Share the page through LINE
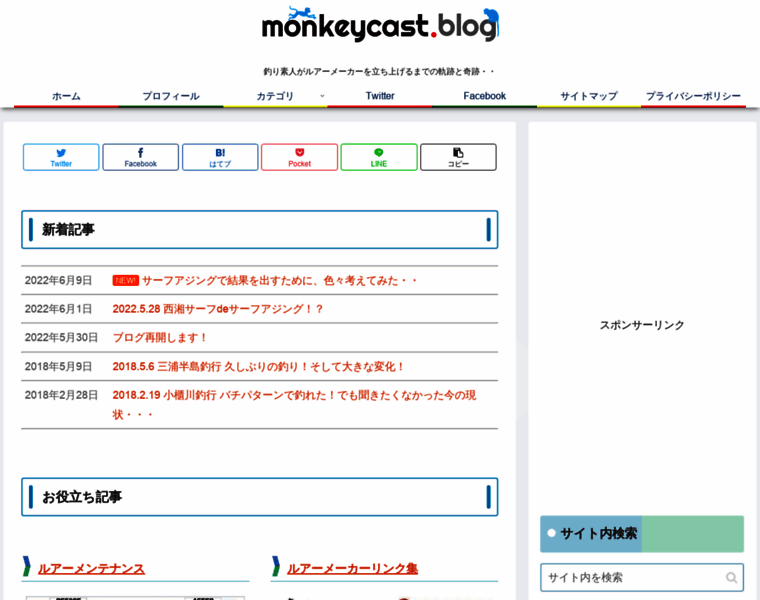Image resolution: width=760 pixels, height=600 pixels. (379, 157)
